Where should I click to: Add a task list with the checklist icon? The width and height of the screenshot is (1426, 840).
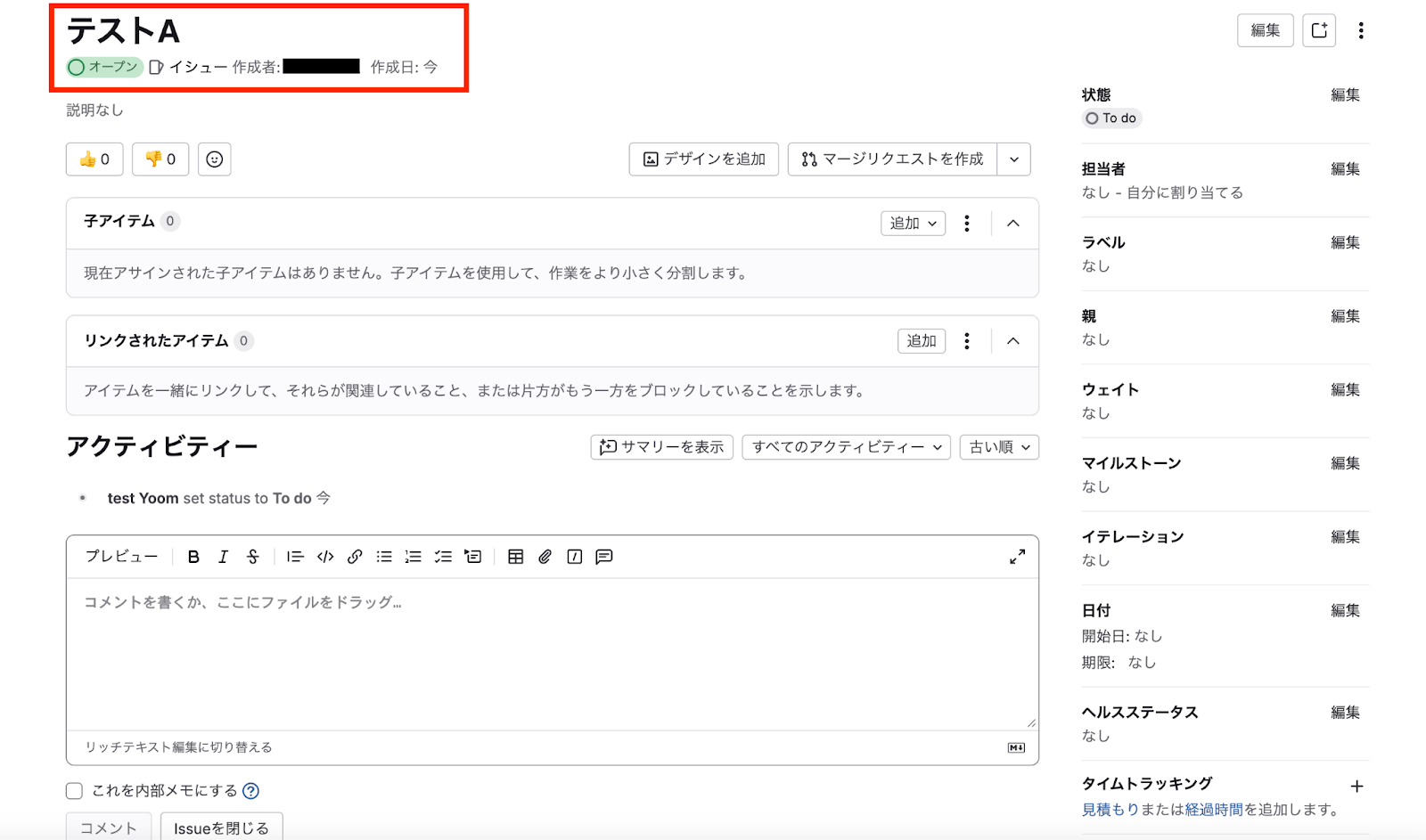tap(443, 557)
